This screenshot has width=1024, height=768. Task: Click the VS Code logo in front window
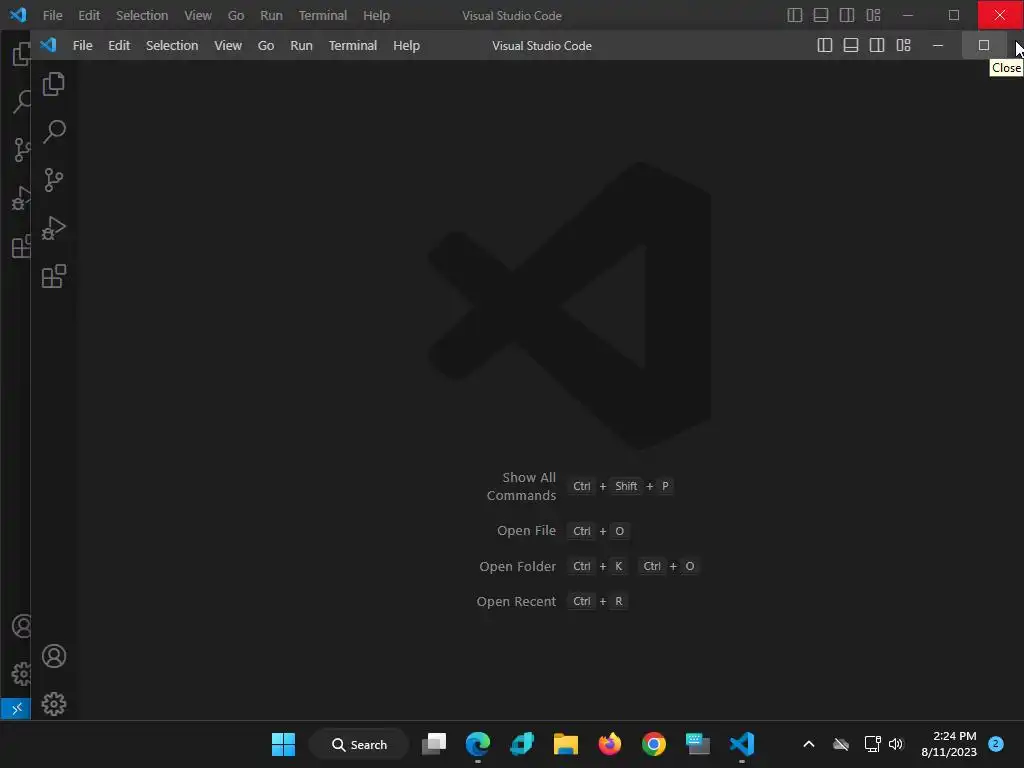point(48,45)
